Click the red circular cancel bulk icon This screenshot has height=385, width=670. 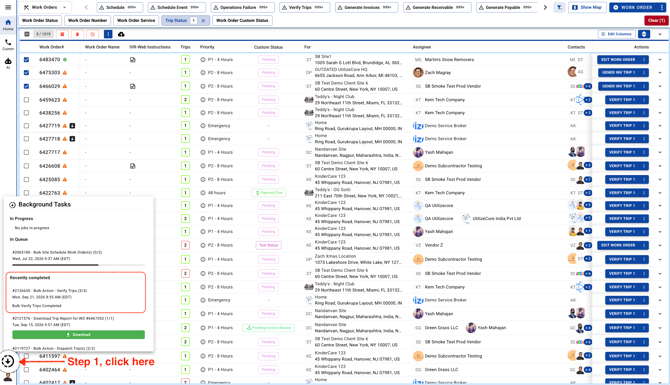click(x=92, y=34)
